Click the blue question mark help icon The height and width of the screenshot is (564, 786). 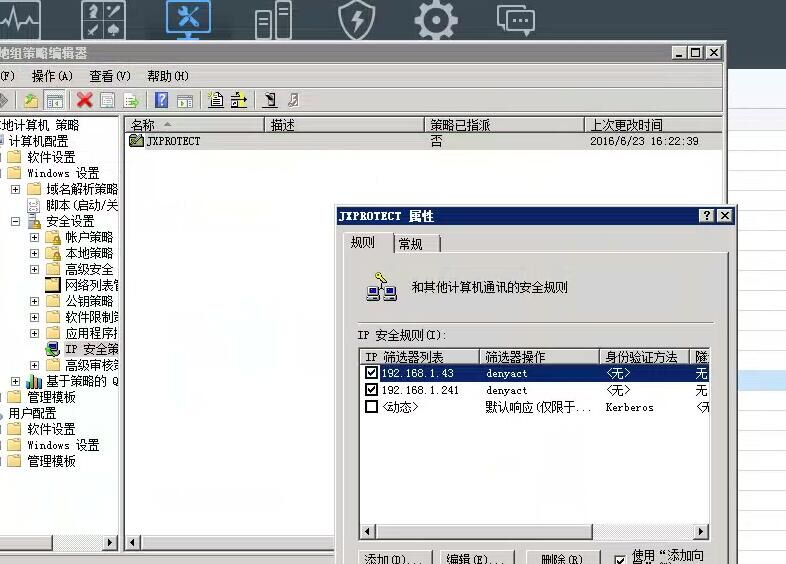click(161, 100)
